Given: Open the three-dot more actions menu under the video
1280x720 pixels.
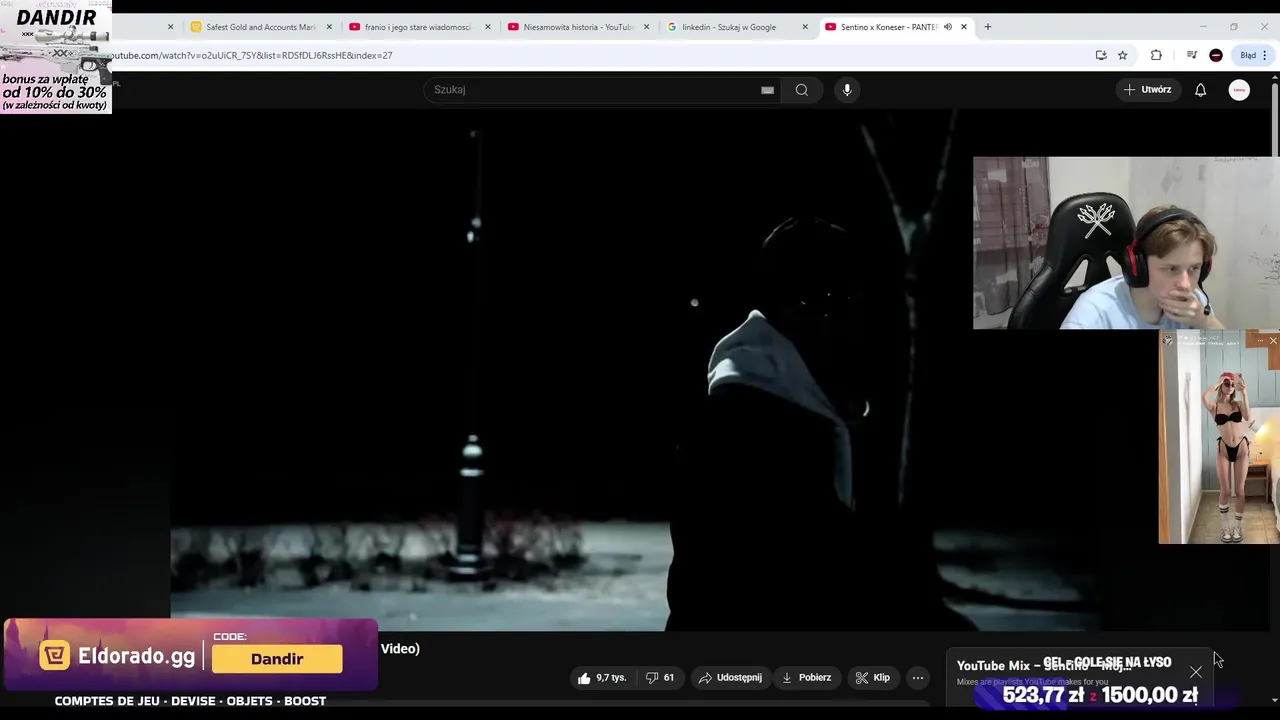Looking at the screenshot, I should click(x=918, y=678).
